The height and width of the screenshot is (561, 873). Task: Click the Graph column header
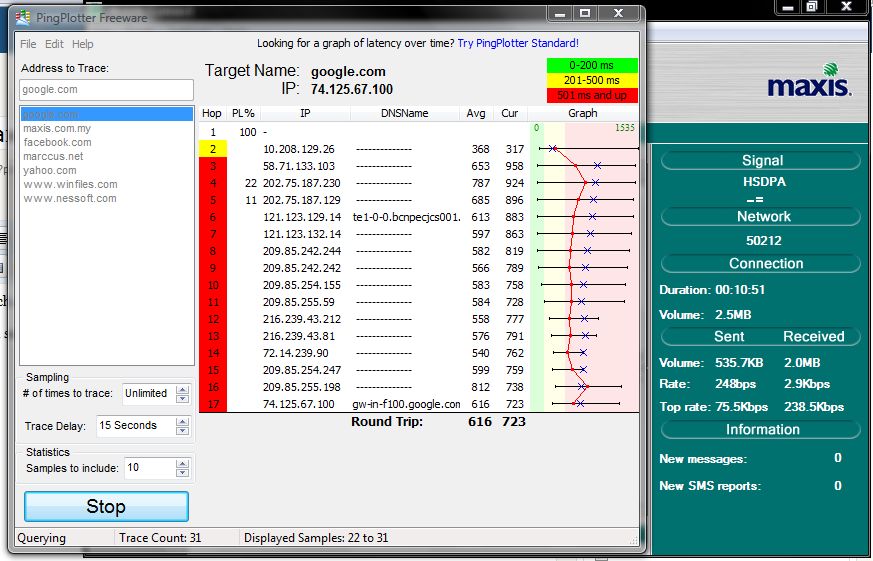click(x=583, y=113)
